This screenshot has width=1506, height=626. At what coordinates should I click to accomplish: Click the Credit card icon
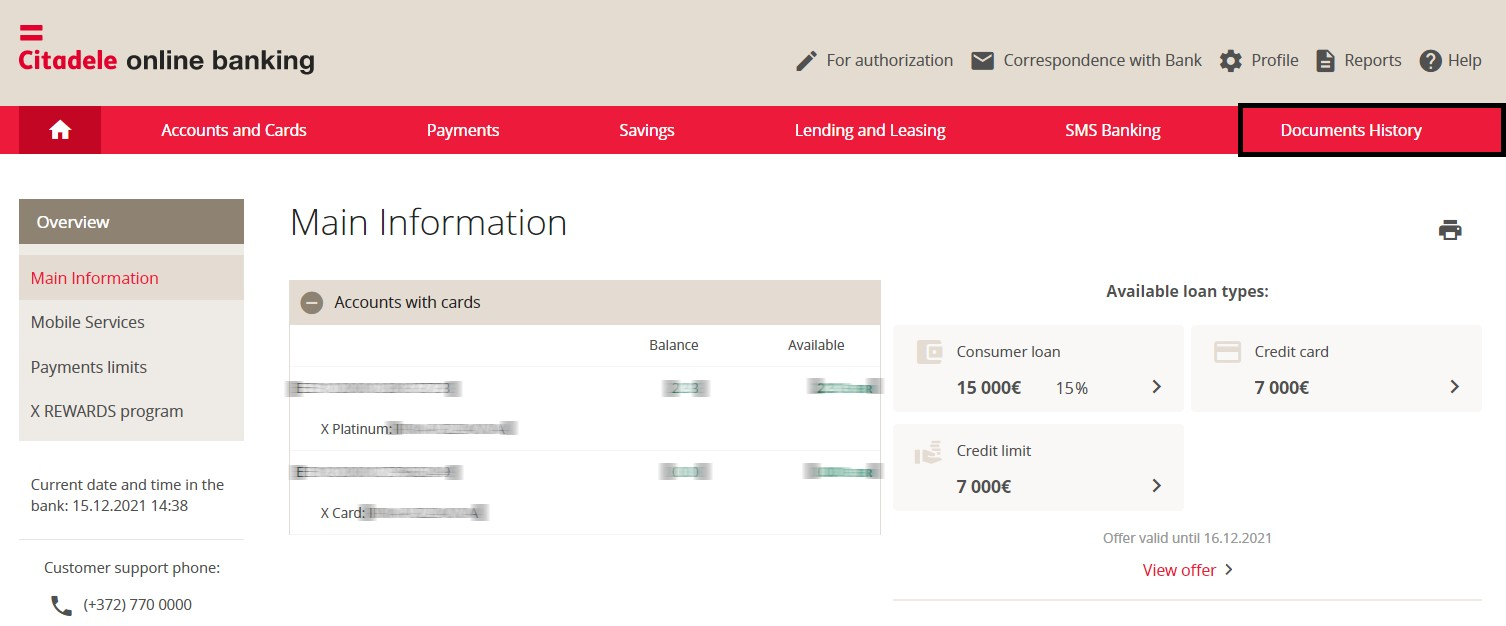click(1227, 352)
